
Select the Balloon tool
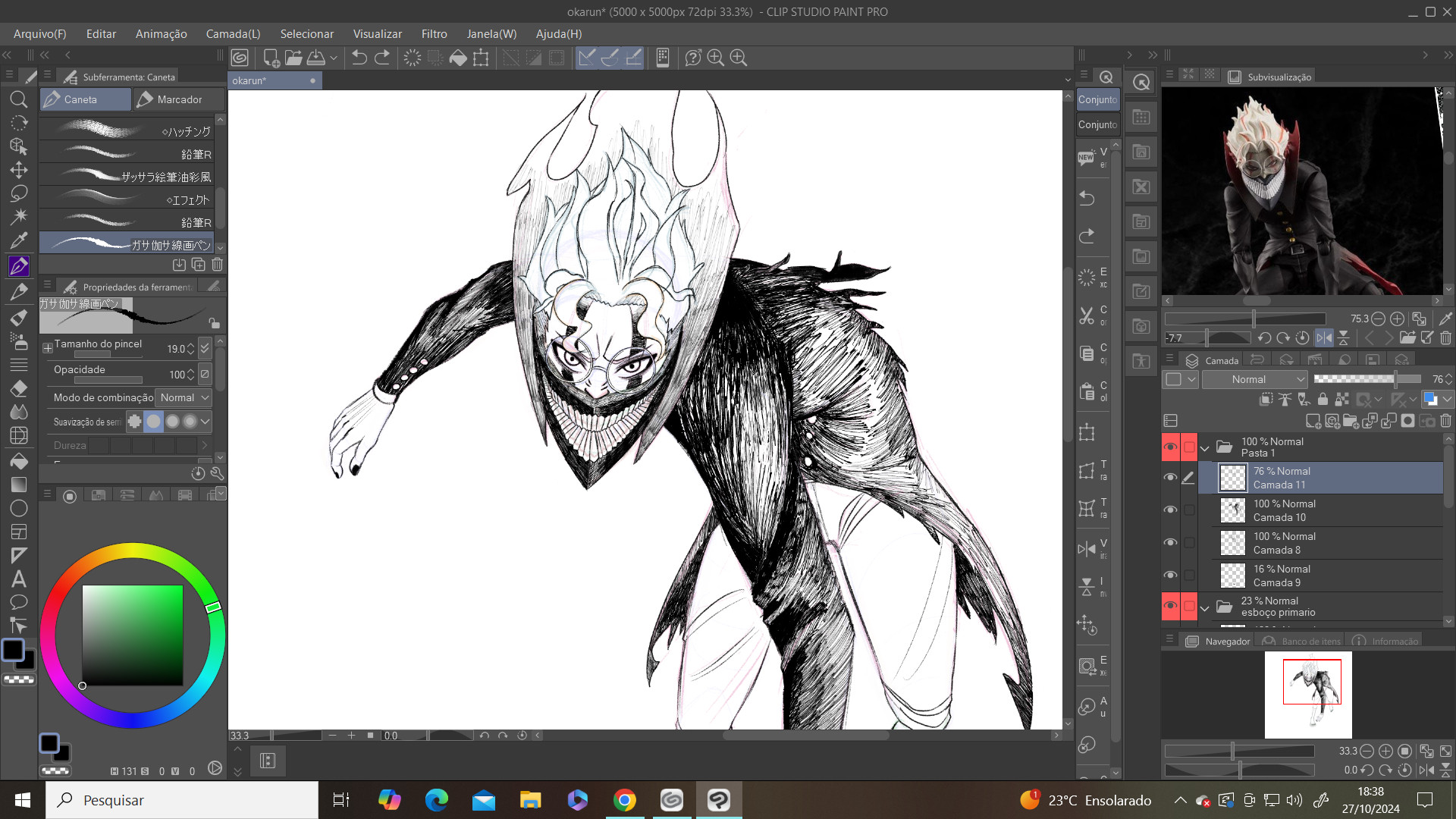[19, 602]
